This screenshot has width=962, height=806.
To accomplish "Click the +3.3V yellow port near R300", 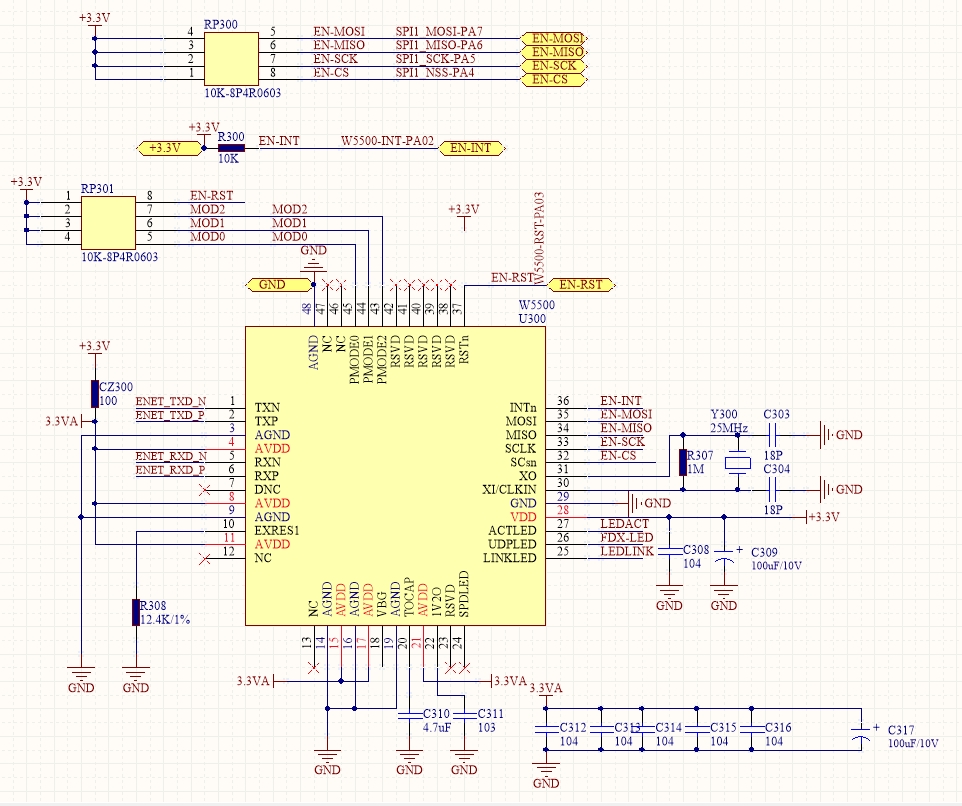I will point(169,148).
